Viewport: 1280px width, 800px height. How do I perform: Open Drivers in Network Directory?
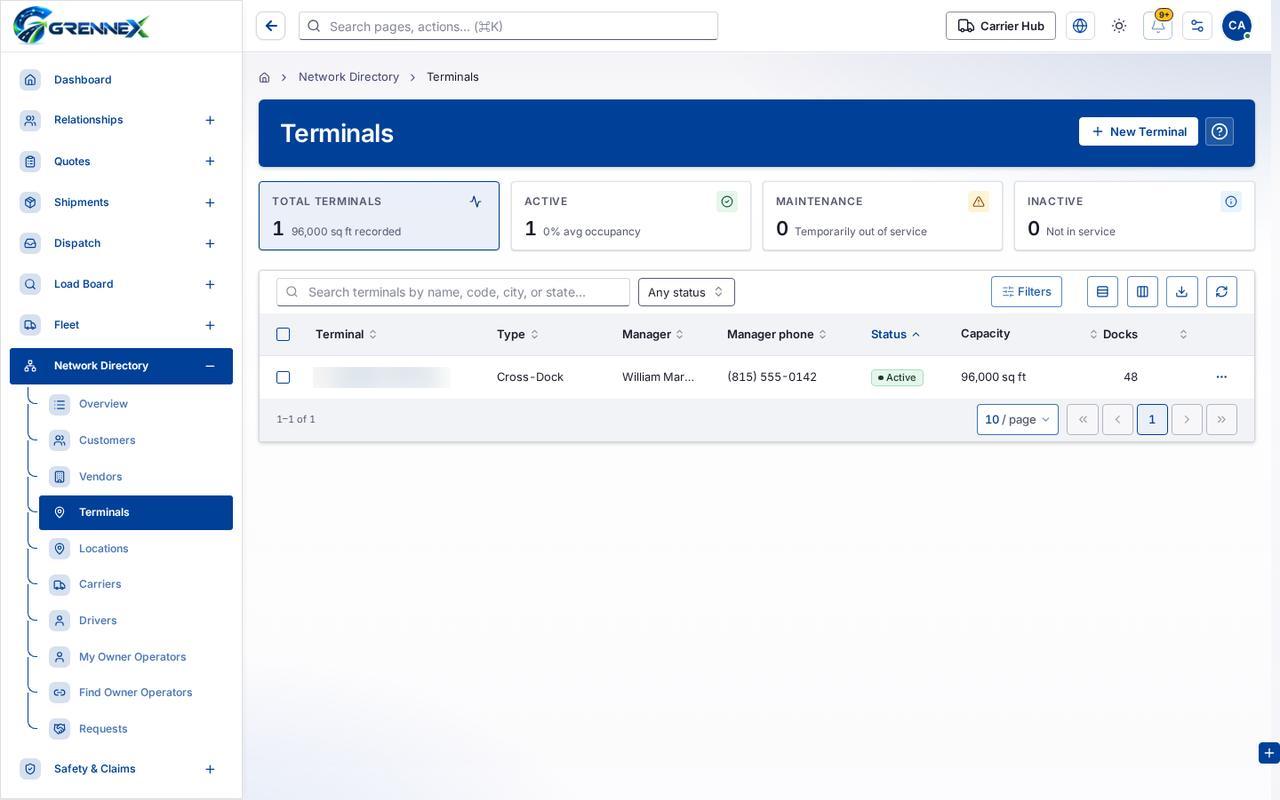136,620
